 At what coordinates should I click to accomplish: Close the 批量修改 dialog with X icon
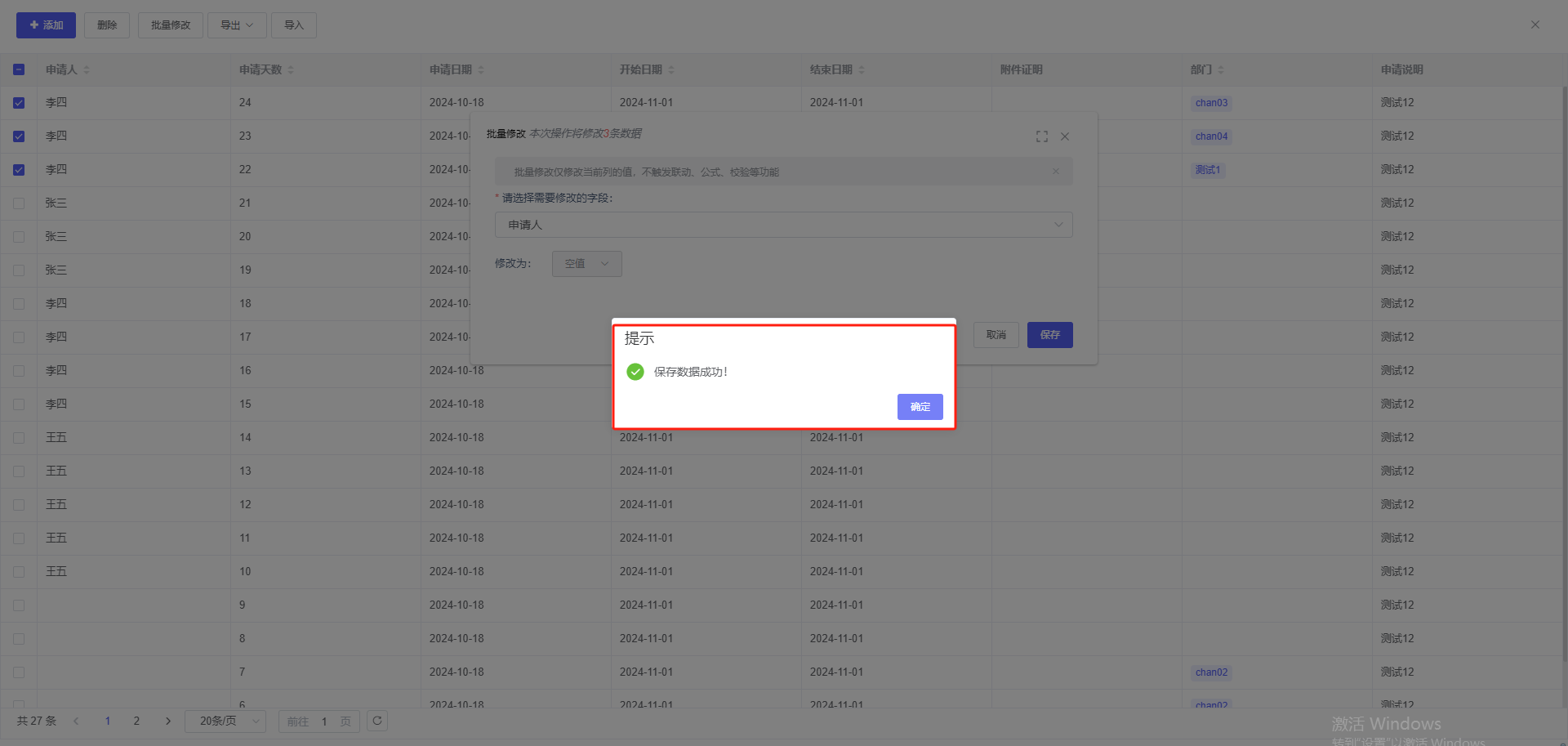(1065, 136)
